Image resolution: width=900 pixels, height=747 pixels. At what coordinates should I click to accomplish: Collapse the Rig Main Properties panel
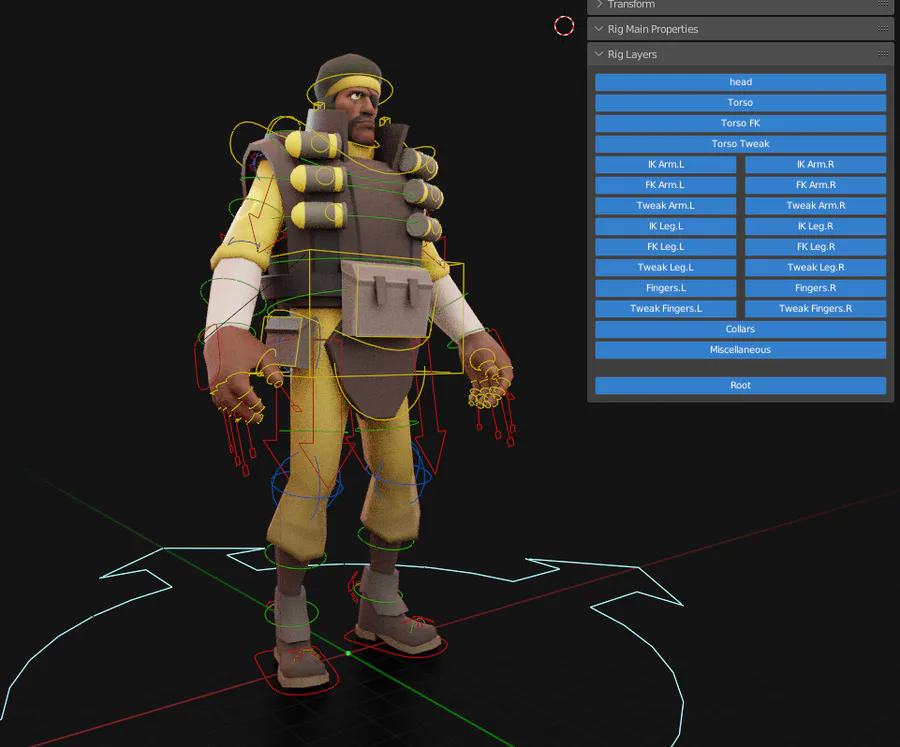coord(599,29)
